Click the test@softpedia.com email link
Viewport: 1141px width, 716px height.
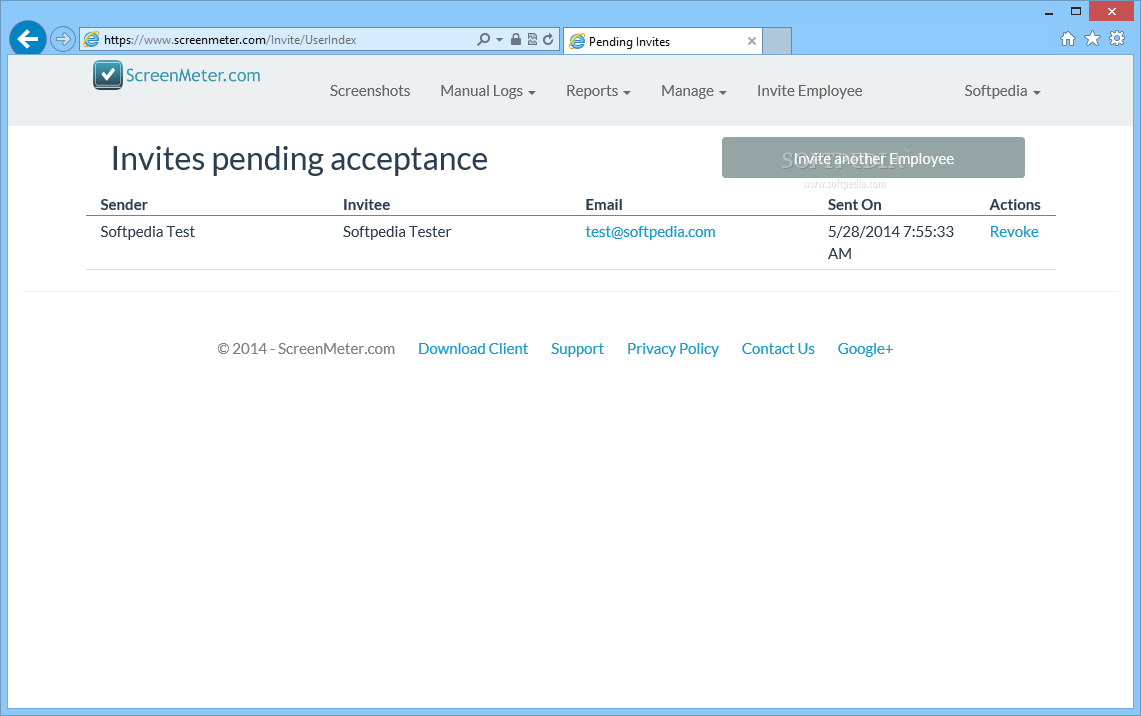[x=650, y=231]
